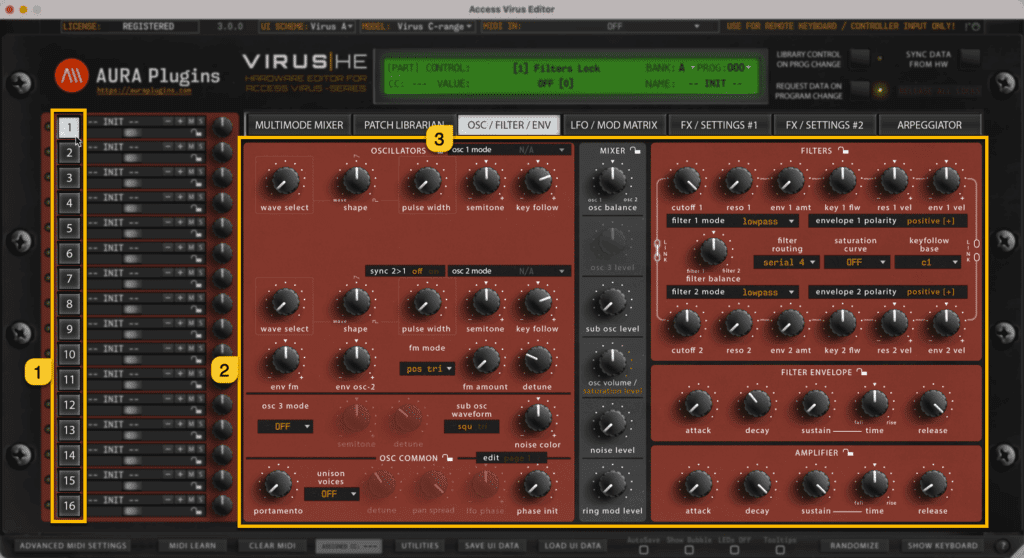Solo part 3 with its S button
The height and width of the screenshot is (558, 1024).
[x=200, y=172]
